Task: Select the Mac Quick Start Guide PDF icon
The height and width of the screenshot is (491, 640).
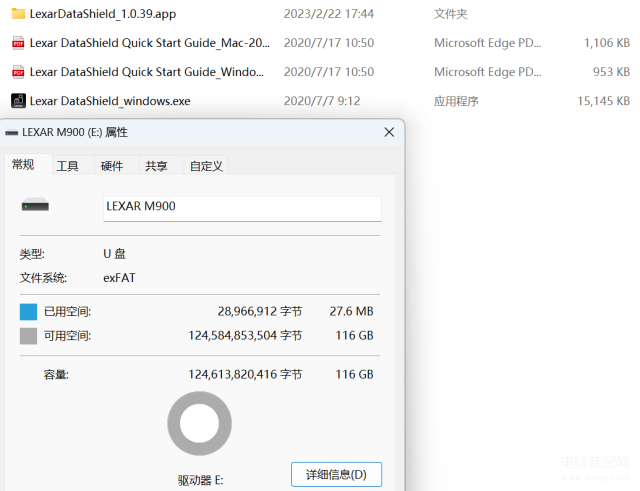Action: point(18,43)
